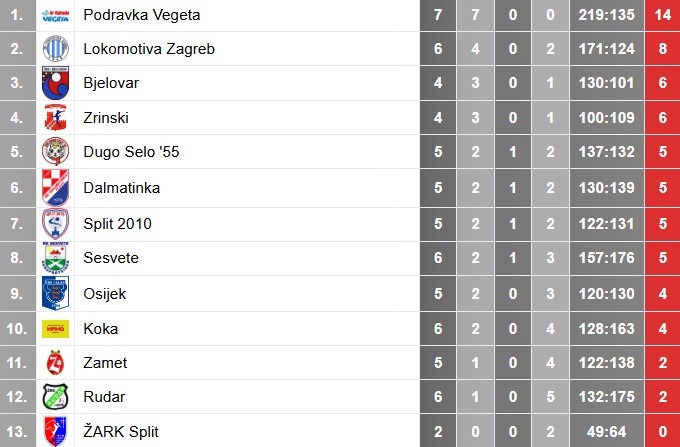Click the Bjelovar club crest
The height and width of the screenshot is (447, 680).
coord(54,83)
